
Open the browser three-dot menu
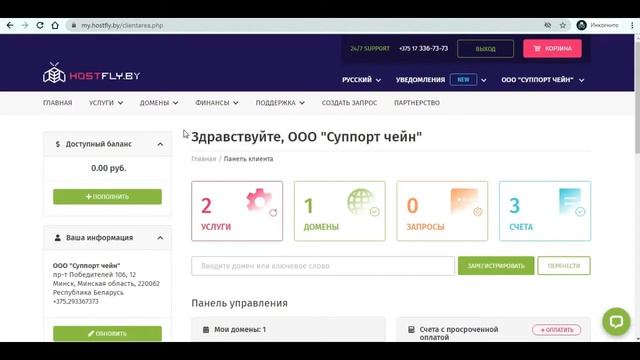click(x=632, y=25)
